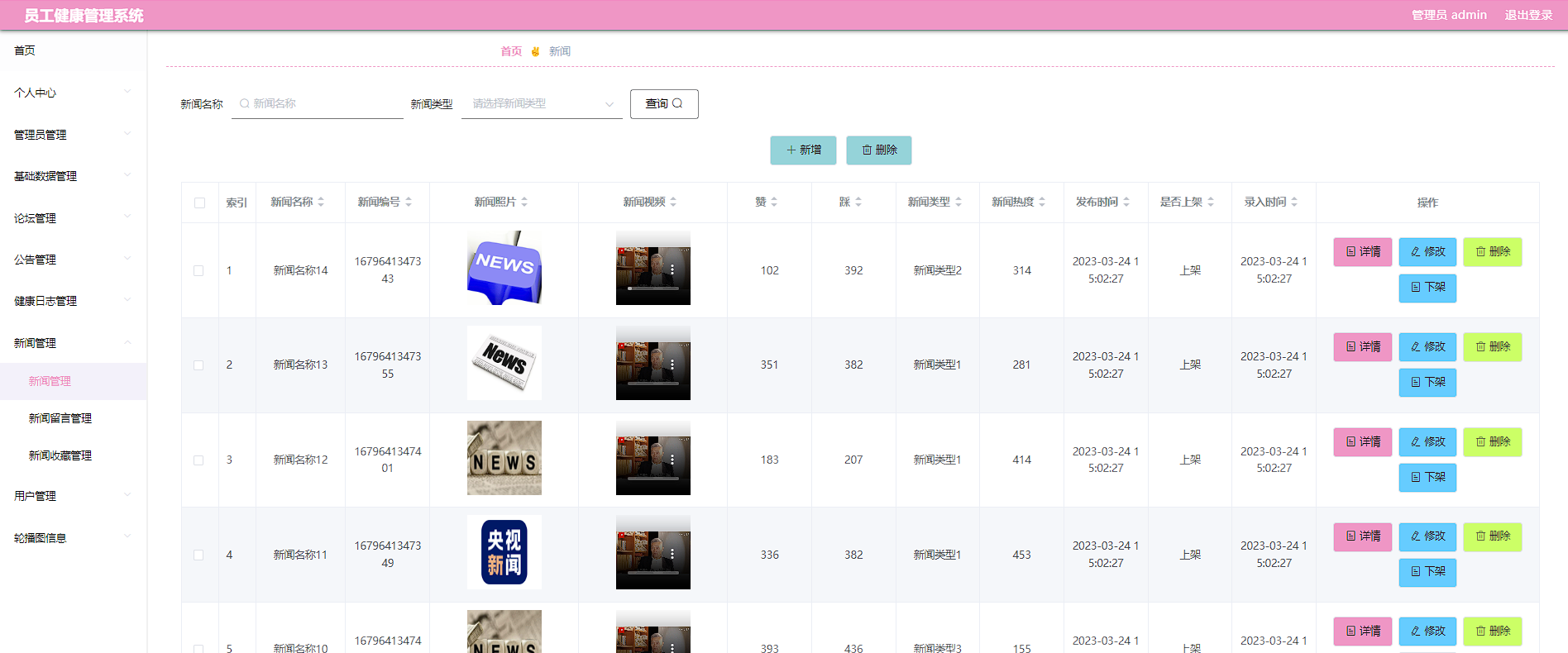Image resolution: width=1568 pixels, height=653 pixels.
Task: Click the 首页 breadcrumb link
Action: [x=511, y=51]
